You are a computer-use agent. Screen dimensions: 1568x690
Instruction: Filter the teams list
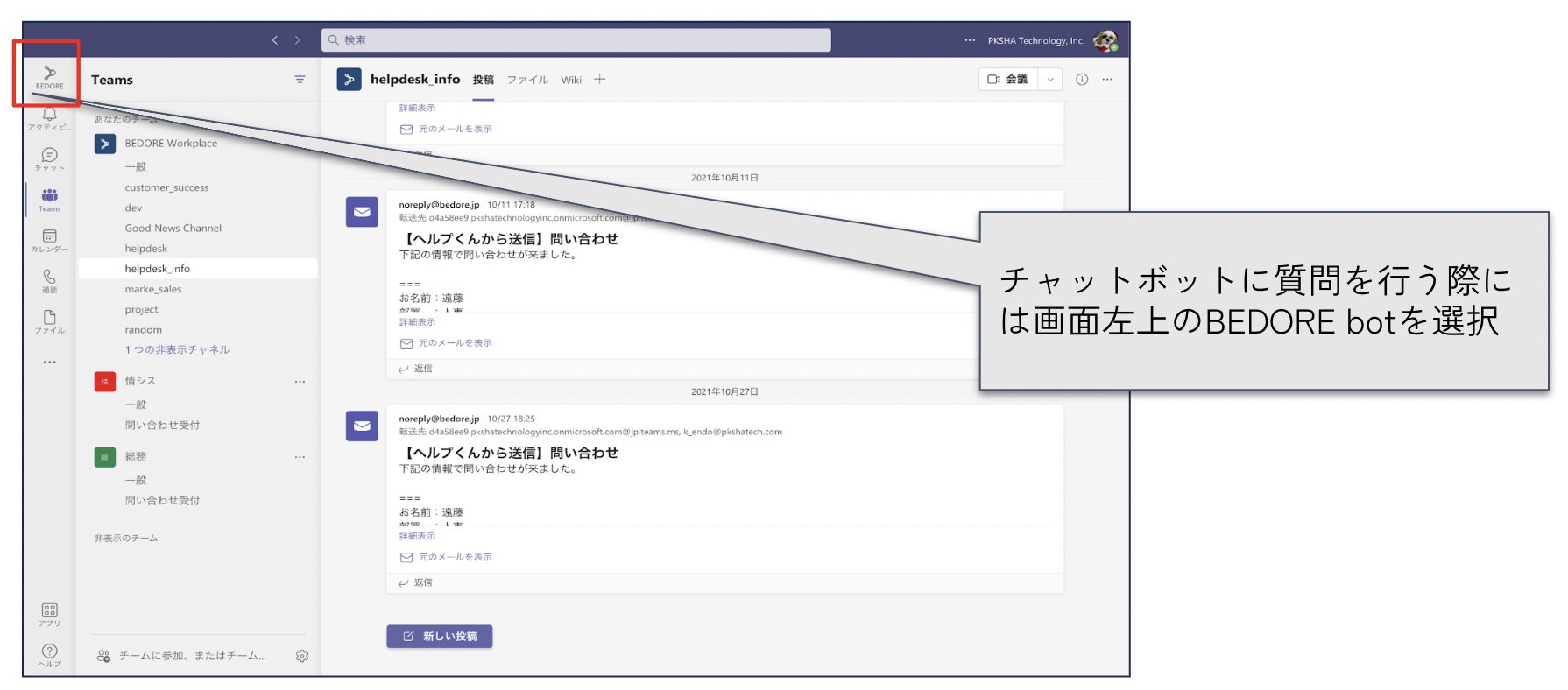pos(300,80)
